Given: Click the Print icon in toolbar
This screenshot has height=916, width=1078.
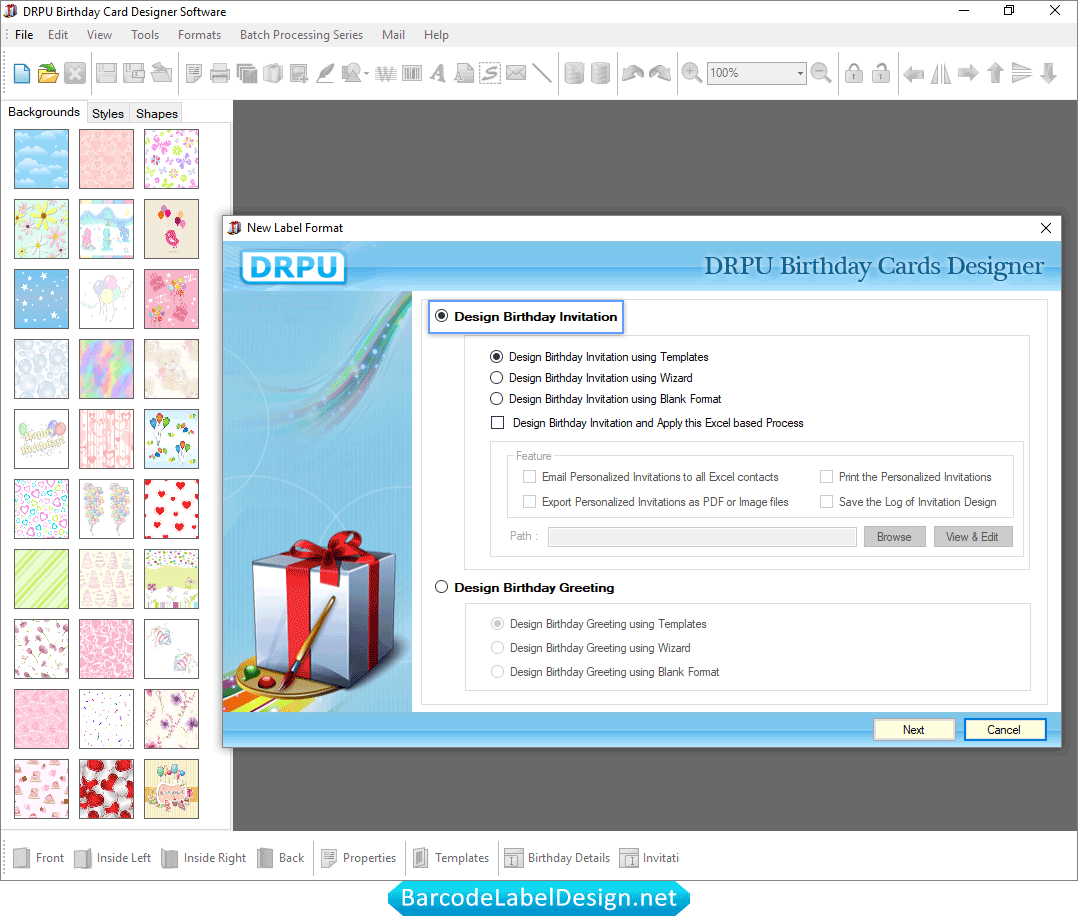Looking at the screenshot, I should point(219,73).
